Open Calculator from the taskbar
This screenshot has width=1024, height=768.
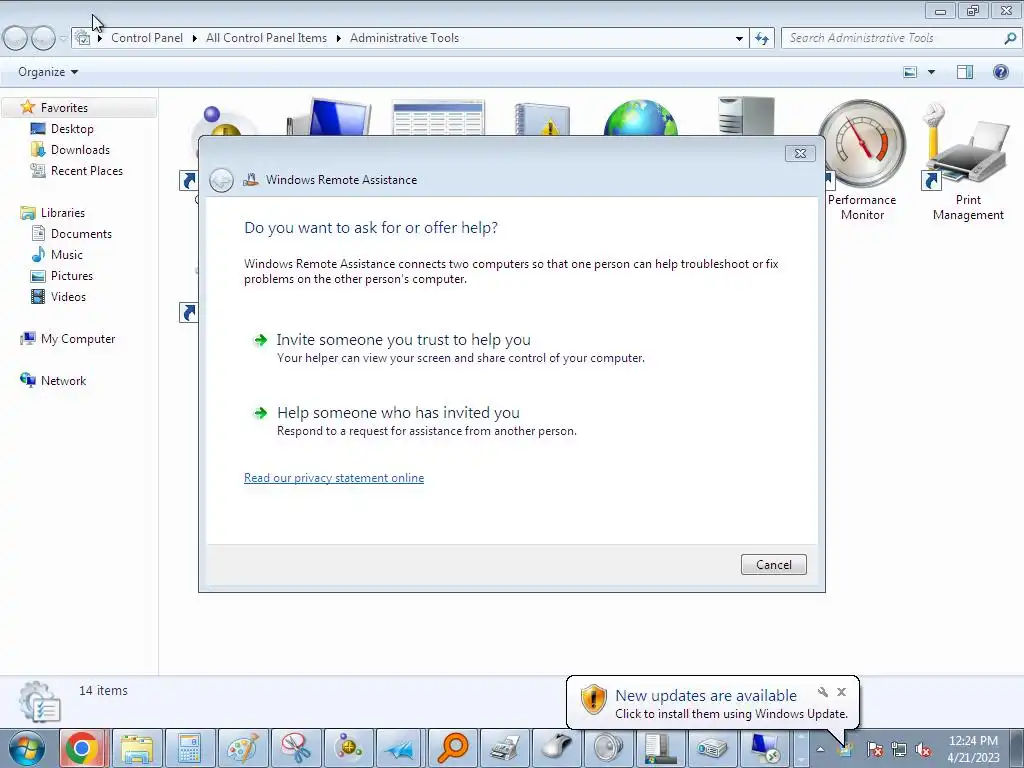pyautogui.click(x=189, y=748)
